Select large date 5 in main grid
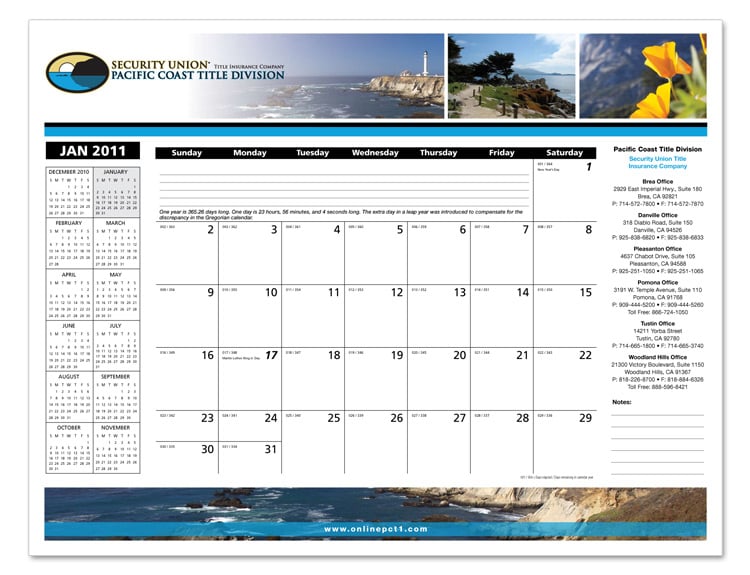750x575 pixels. (x=400, y=230)
